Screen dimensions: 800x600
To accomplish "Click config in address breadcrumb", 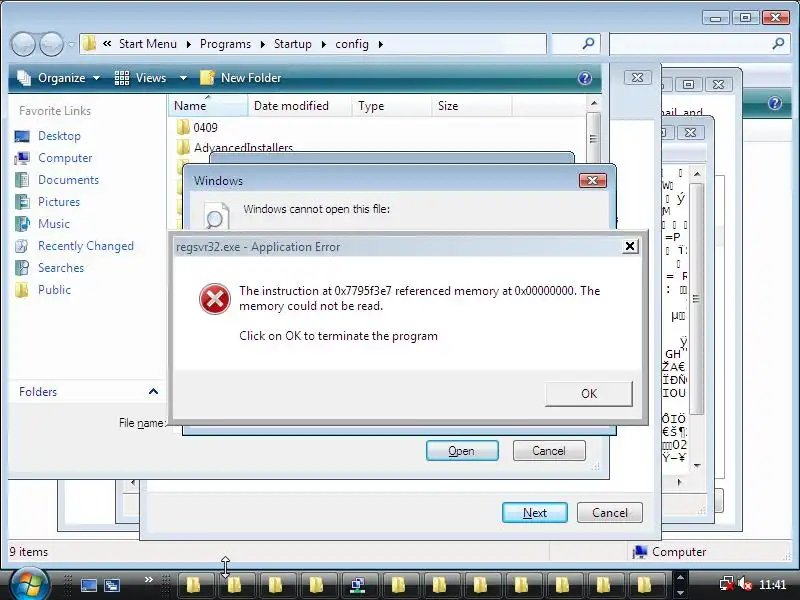I will [x=352, y=44].
